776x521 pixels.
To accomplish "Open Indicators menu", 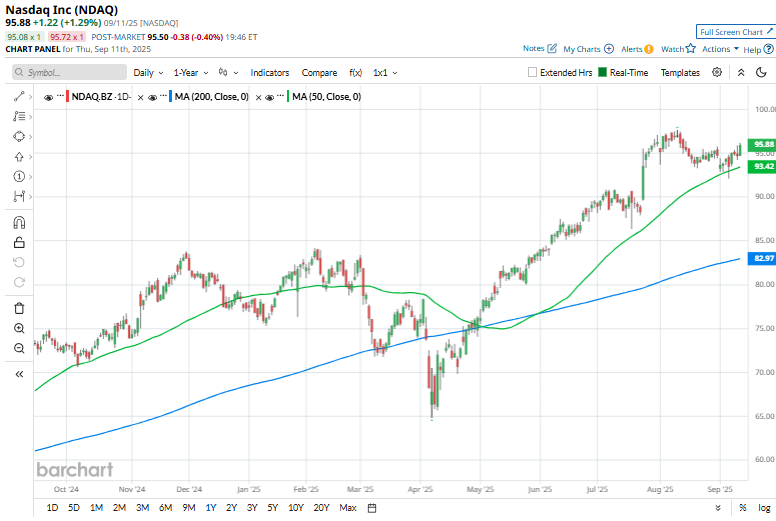I will pos(270,73).
